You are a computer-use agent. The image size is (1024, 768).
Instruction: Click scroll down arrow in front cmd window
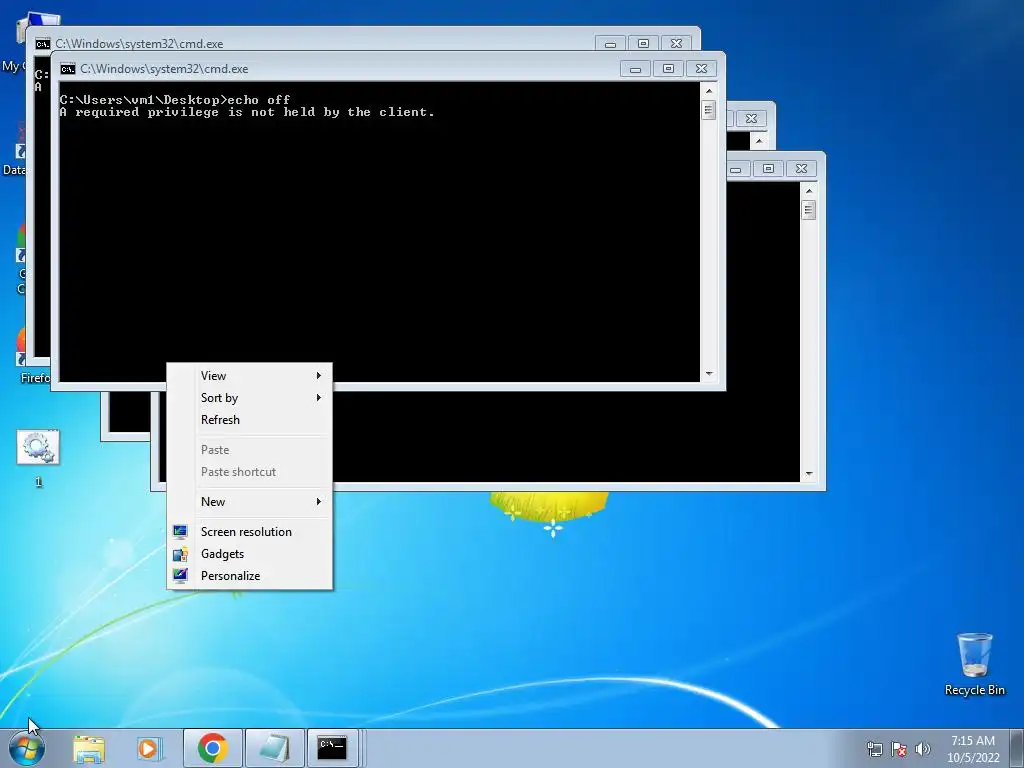[x=709, y=374]
